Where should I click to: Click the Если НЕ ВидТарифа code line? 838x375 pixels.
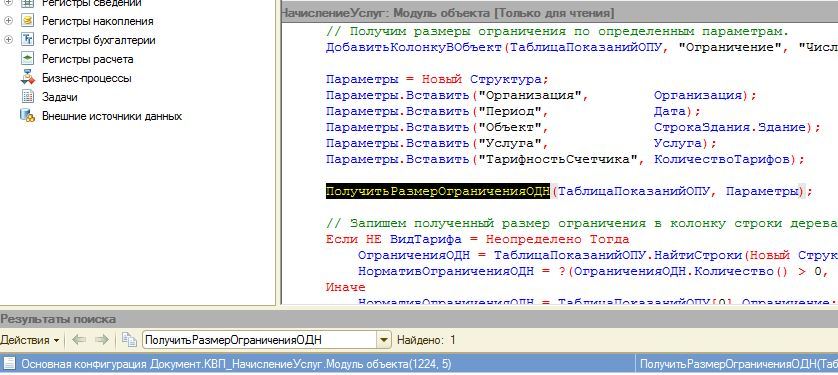[x=478, y=239]
